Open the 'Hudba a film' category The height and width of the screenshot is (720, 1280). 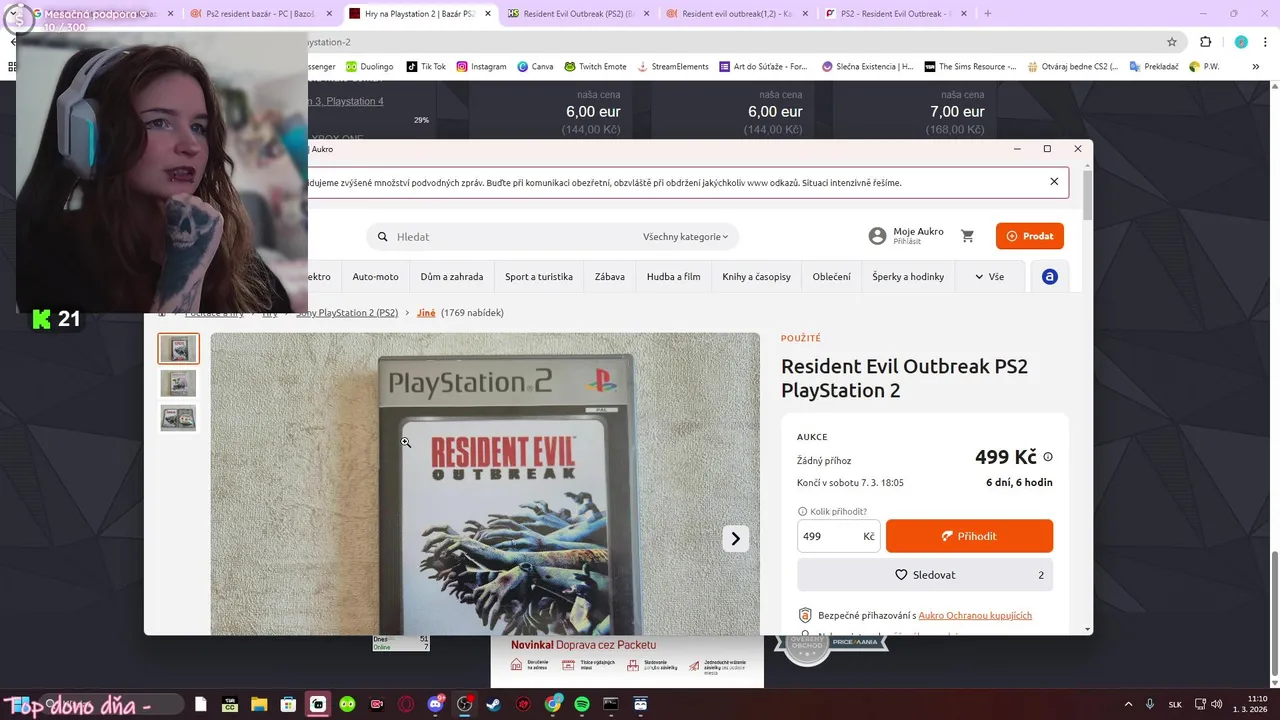(674, 277)
